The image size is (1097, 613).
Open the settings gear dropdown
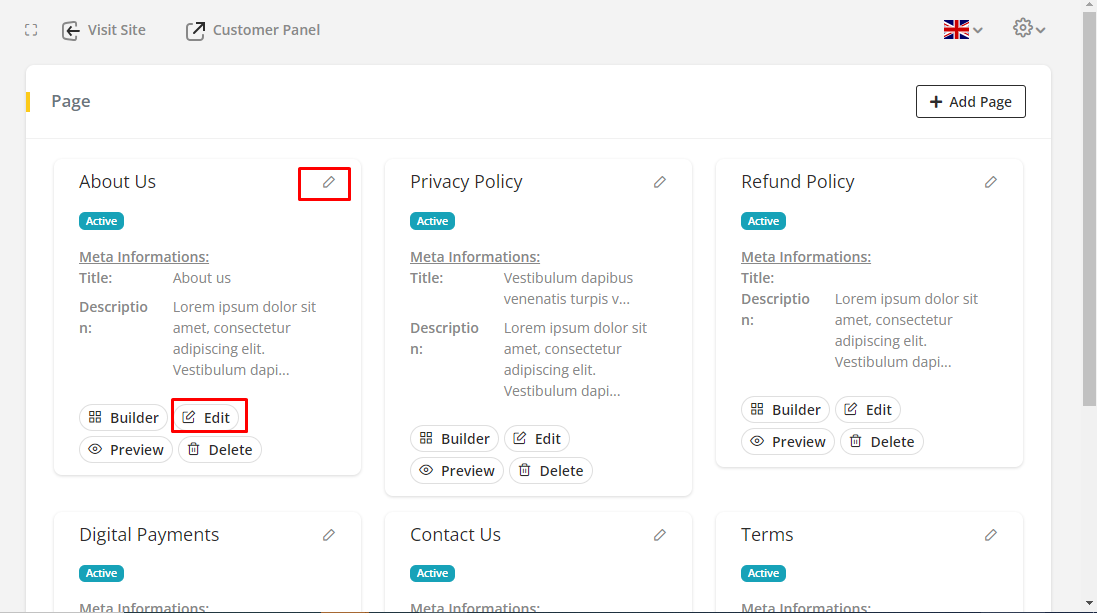tap(1028, 29)
